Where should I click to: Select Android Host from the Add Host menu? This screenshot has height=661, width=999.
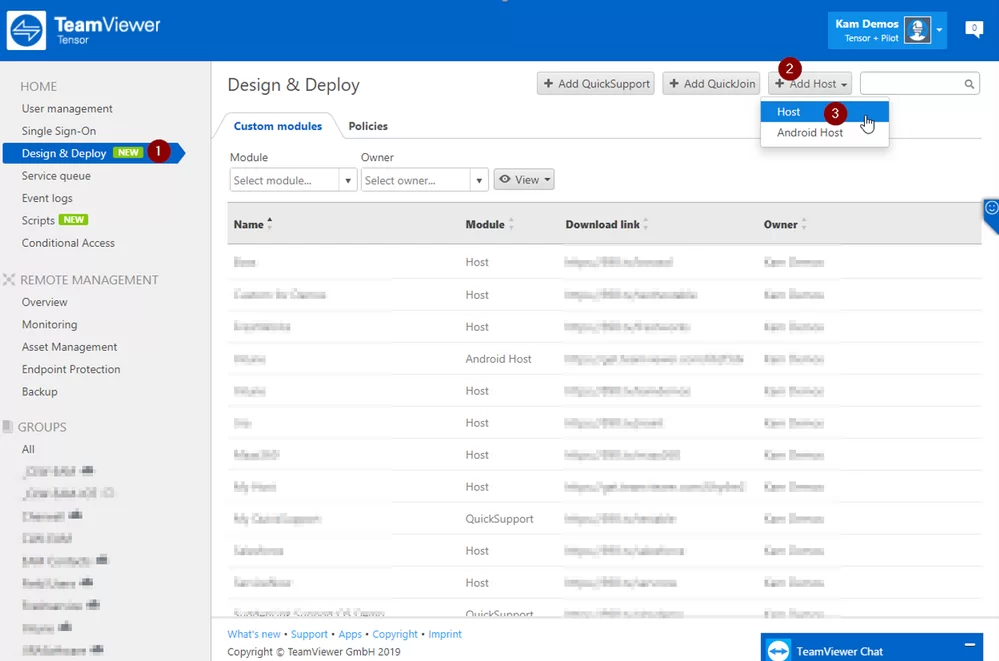pyautogui.click(x=808, y=132)
